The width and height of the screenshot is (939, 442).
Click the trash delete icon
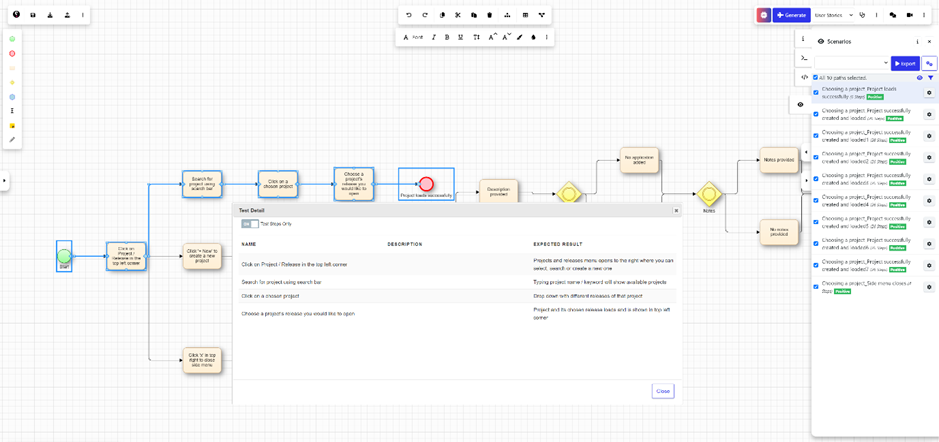pos(490,15)
